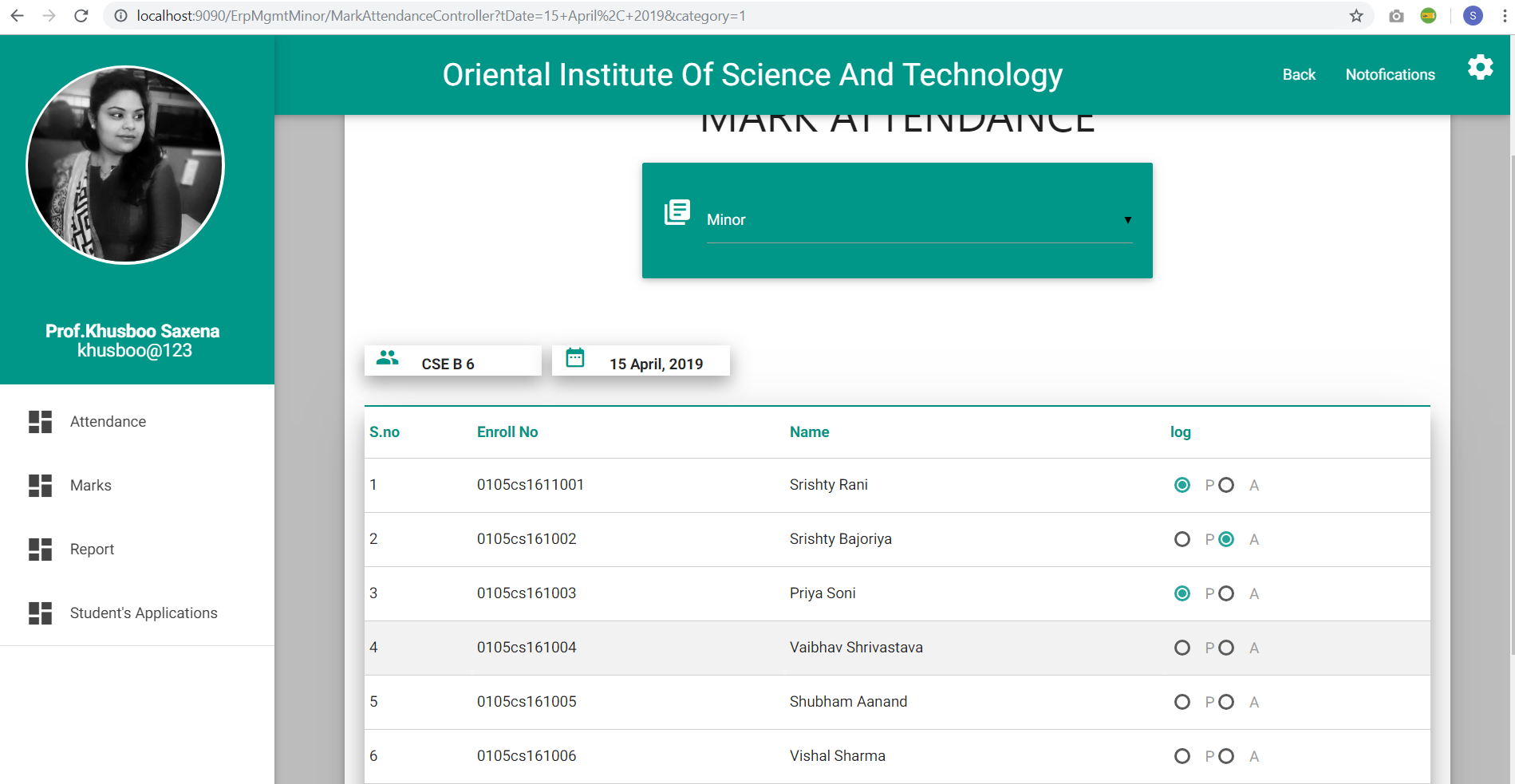The width and height of the screenshot is (1515, 784).
Task: Click the group icon beside CSE B 6
Action: (388, 357)
